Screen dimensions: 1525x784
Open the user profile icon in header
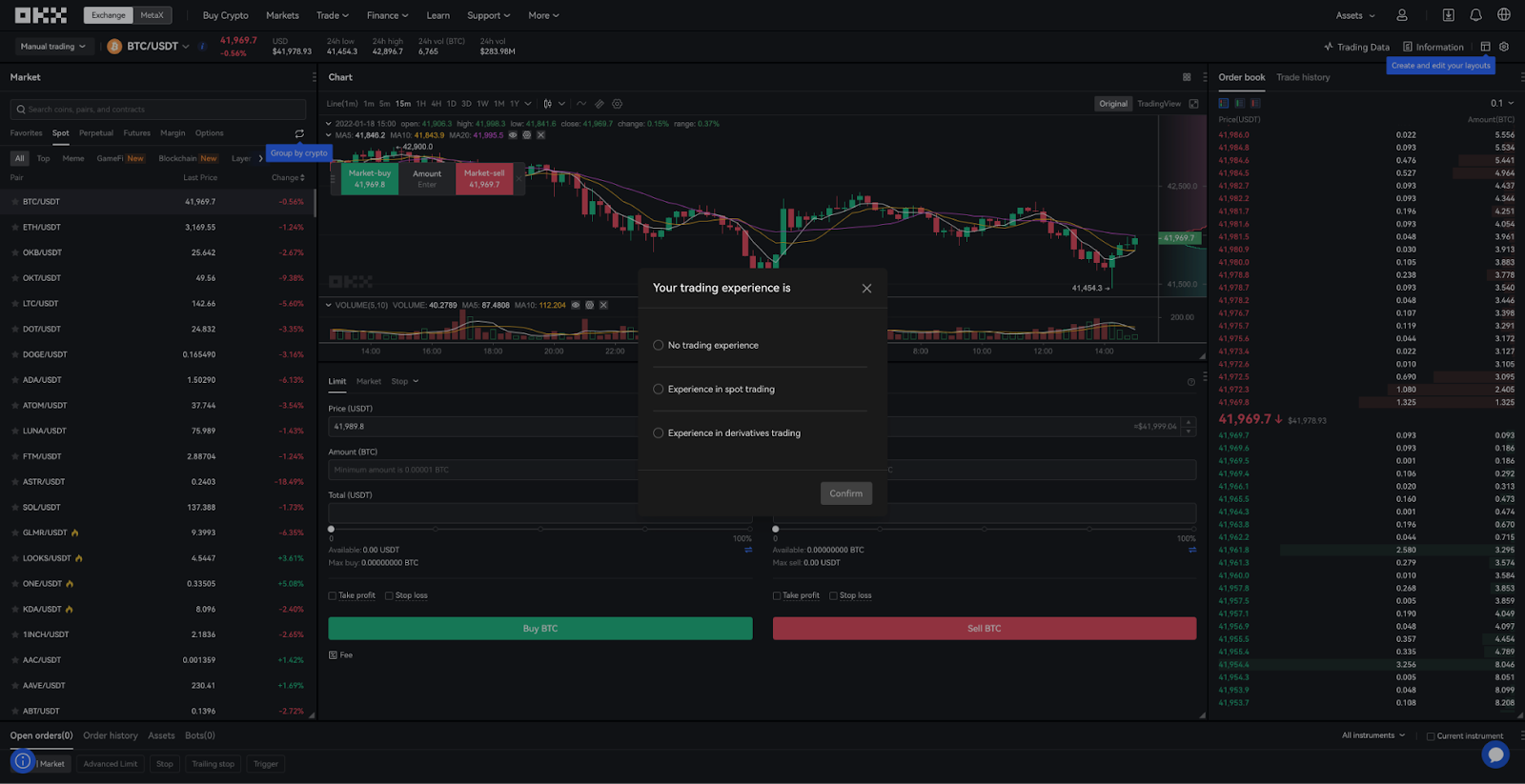click(1402, 15)
